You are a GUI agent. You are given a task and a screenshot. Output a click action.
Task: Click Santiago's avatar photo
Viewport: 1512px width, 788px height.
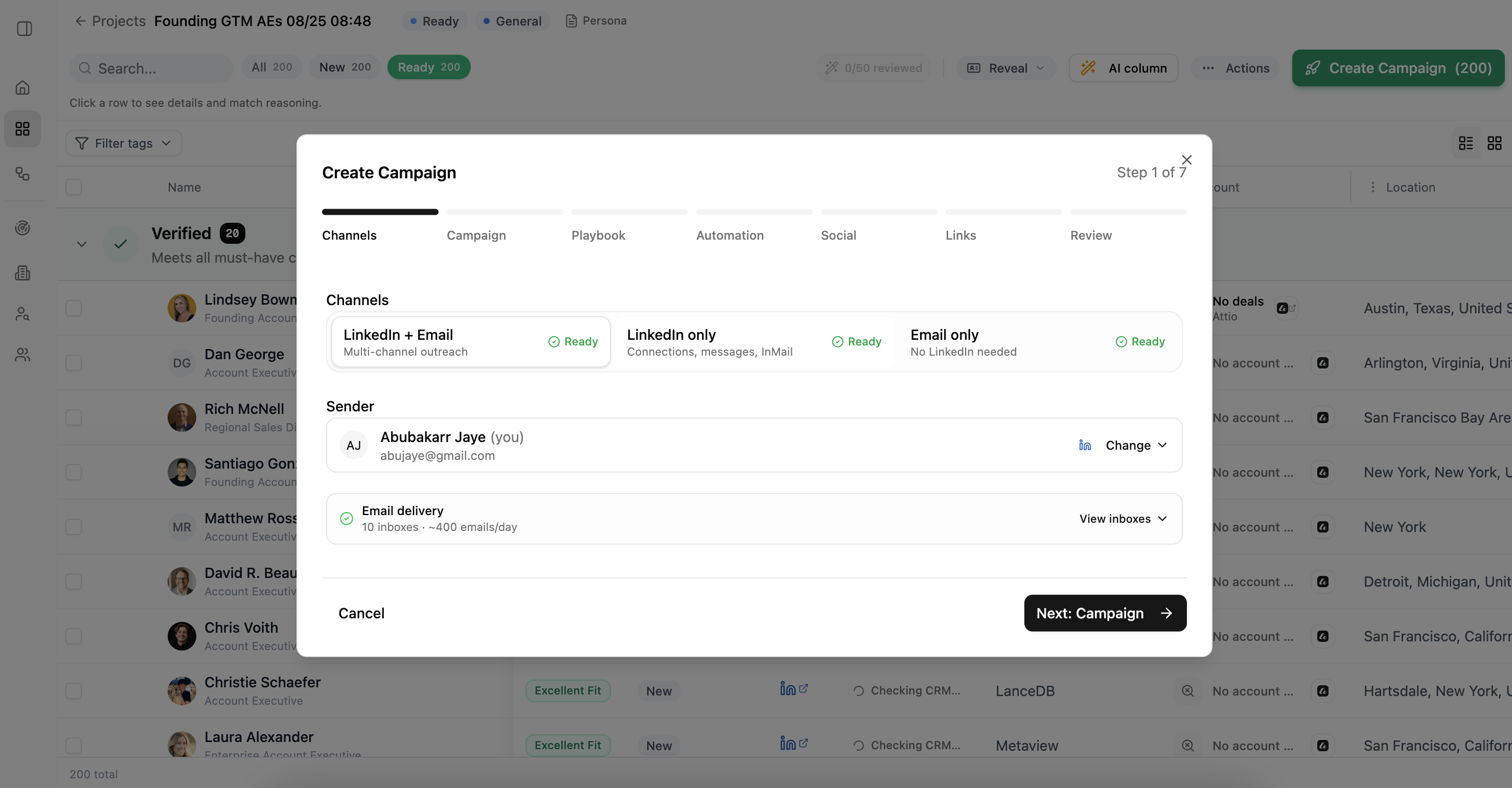click(181, 472)
